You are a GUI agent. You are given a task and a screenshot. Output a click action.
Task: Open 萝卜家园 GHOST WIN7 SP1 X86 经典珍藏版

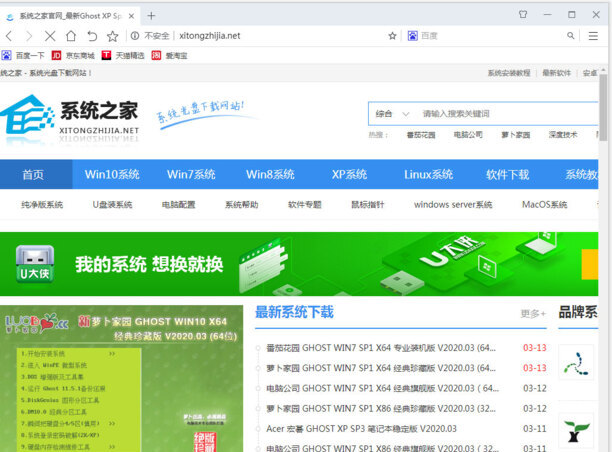click(381, 409)
